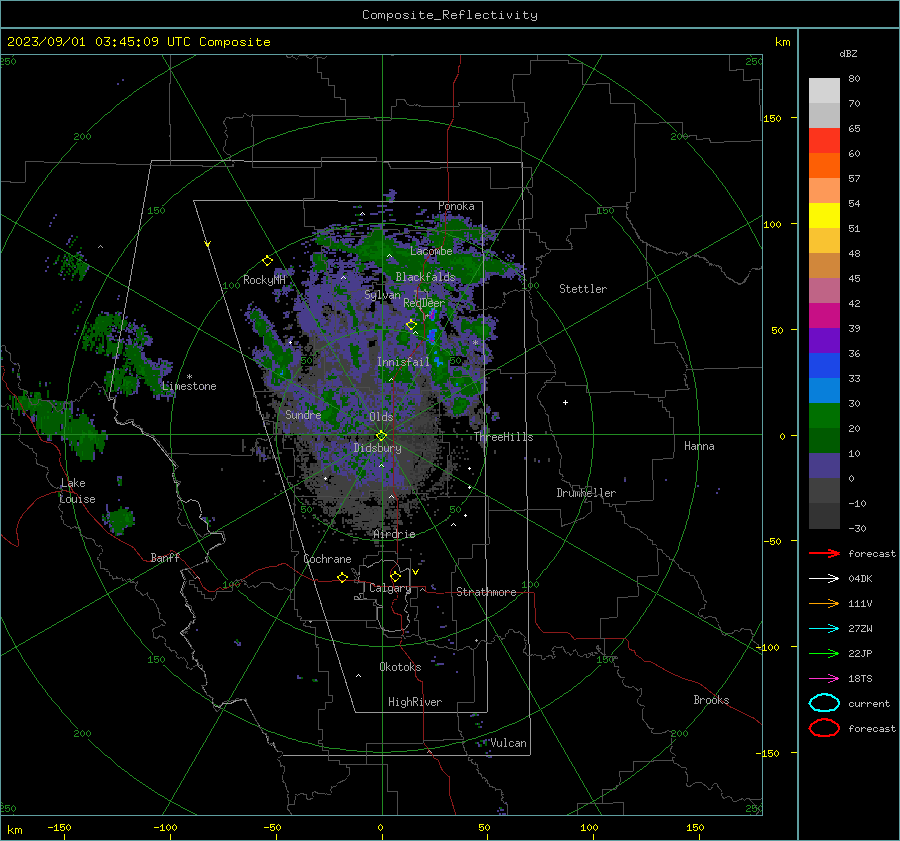Pick the bright yellow dBZ legend swatch
This screenshot has height=841, width=900.
click(824, 216)
